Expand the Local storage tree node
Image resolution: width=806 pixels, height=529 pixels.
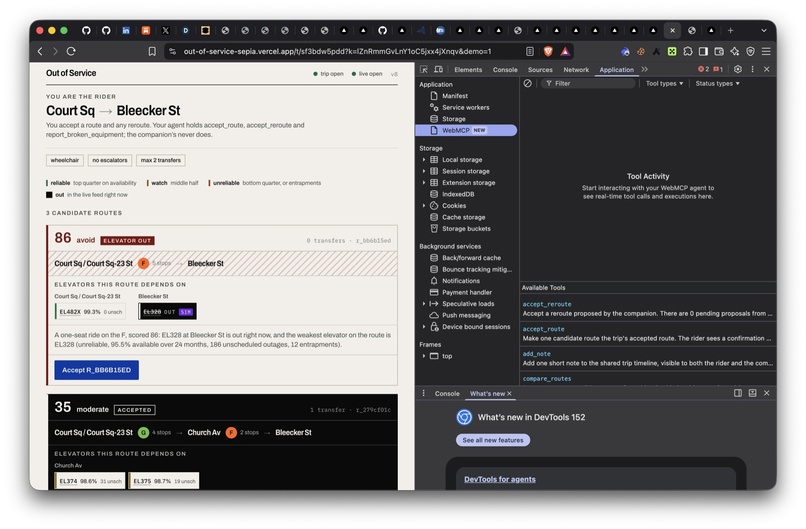(424, 160)
